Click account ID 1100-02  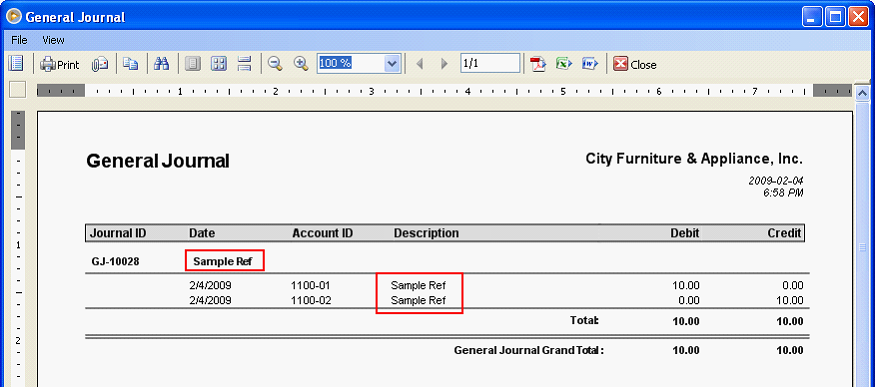click(311, 300)
